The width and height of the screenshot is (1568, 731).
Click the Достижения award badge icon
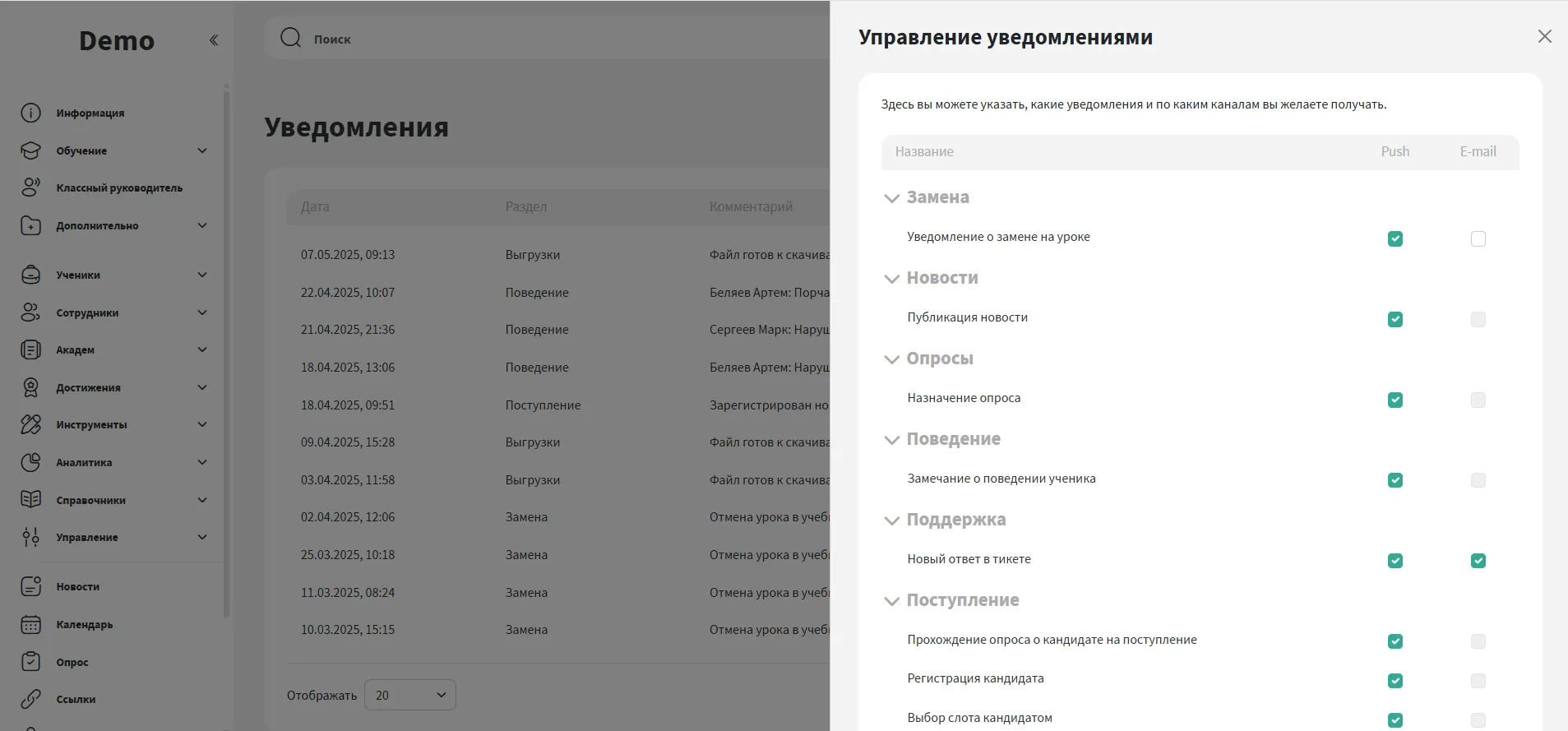(x=30, y=387)
